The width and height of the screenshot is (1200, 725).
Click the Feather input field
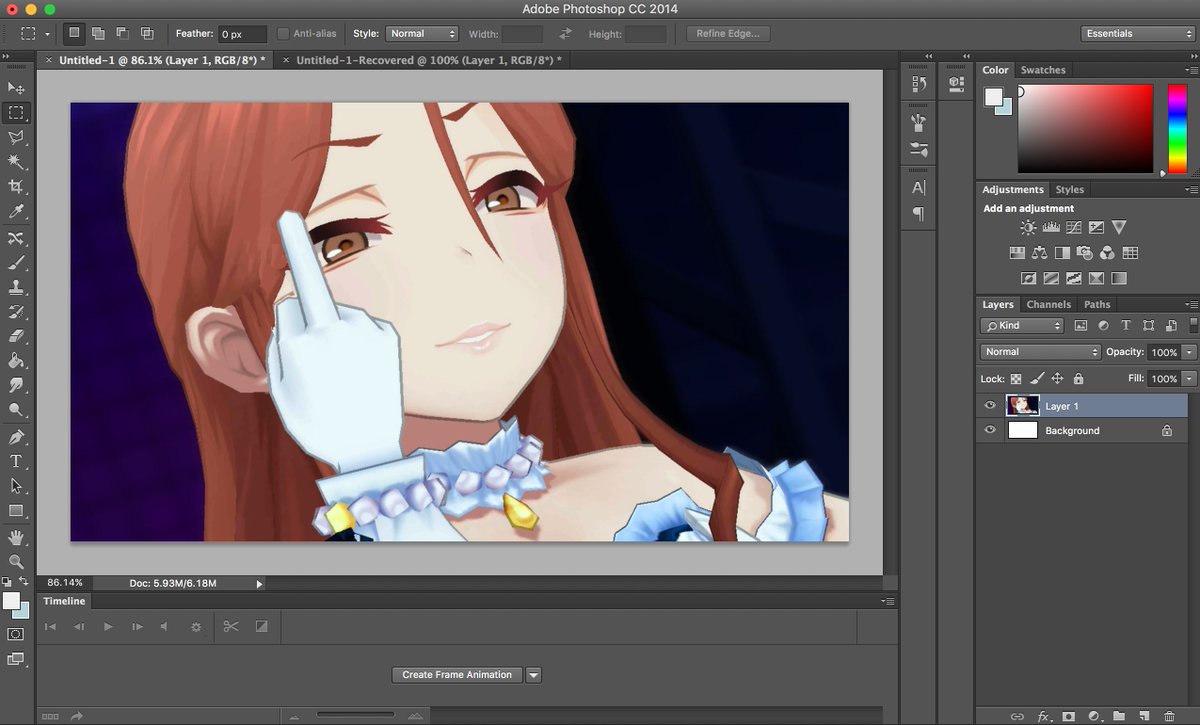(x=242, y=34)
